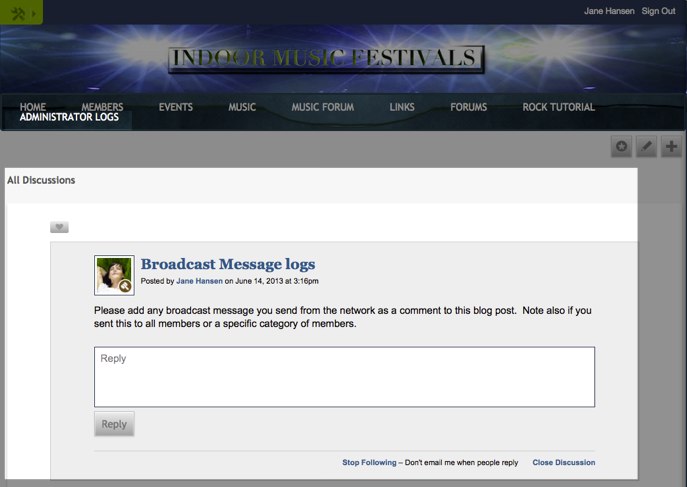Click the pencil edit icon button
Viewport: 687px width, 487px height.
point(646,146)
